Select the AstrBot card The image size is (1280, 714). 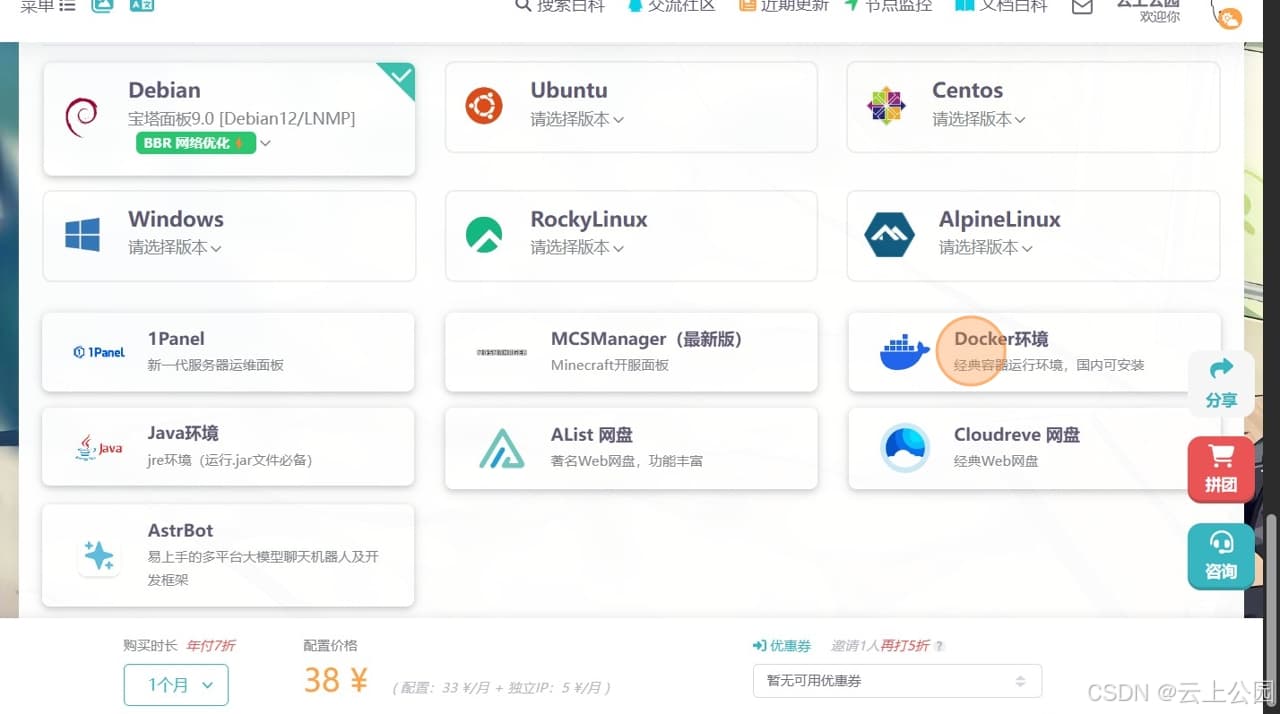pos(228,555)
